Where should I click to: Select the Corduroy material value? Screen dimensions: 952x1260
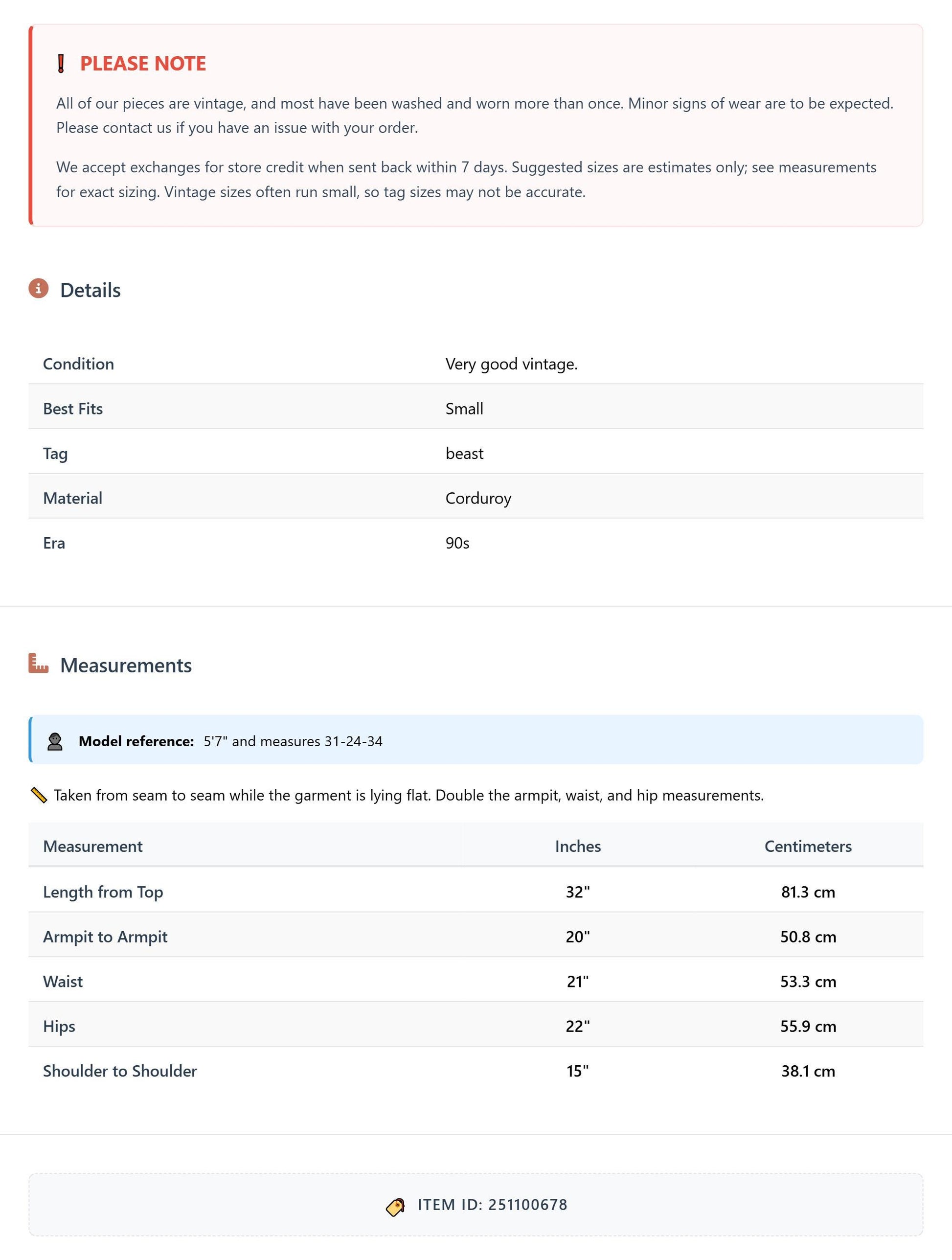pos(478,499)
